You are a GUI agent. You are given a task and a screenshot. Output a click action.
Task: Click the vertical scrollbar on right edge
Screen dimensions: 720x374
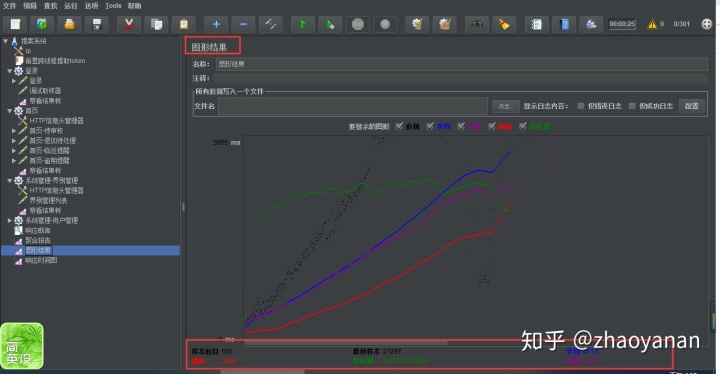point(714,316)
